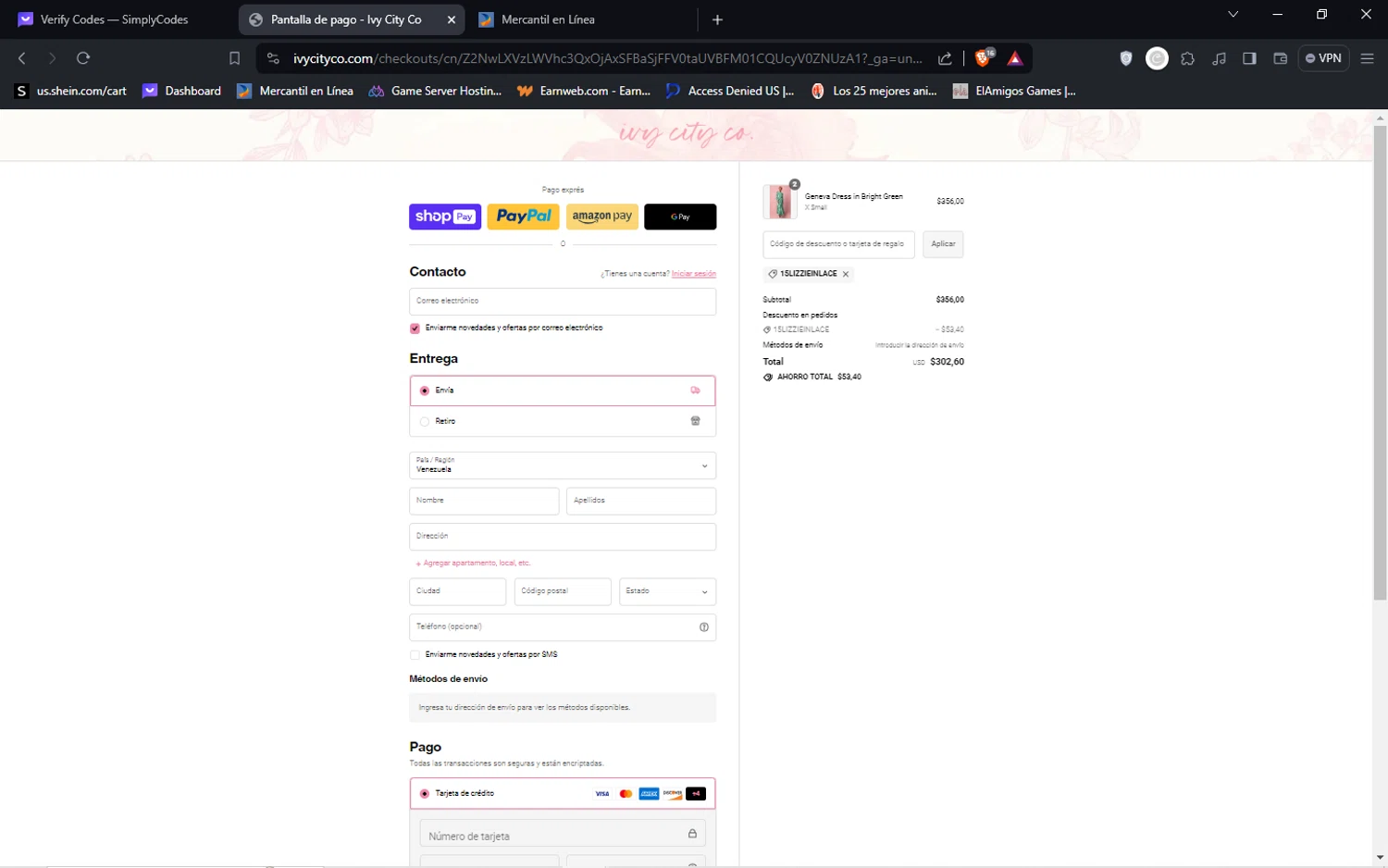Open the VPN button in toolbar
The image size is (1388, 868).
[1323, 58]
